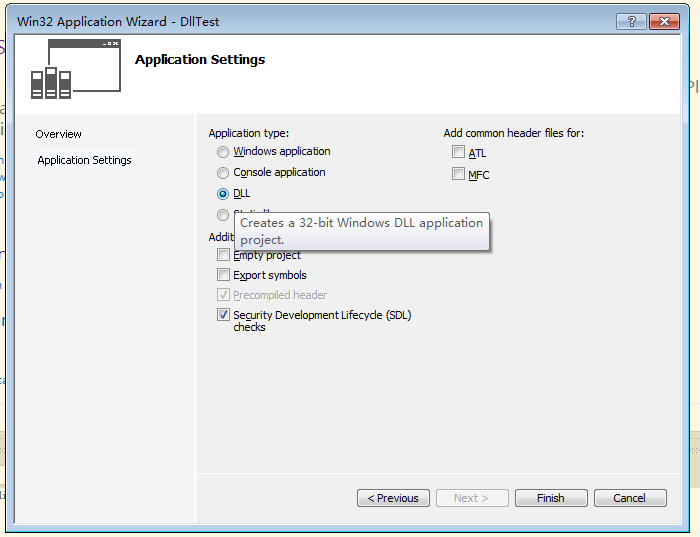Open the wizard help question mark button
700x537 pixels.
click(x=632, y=21)
